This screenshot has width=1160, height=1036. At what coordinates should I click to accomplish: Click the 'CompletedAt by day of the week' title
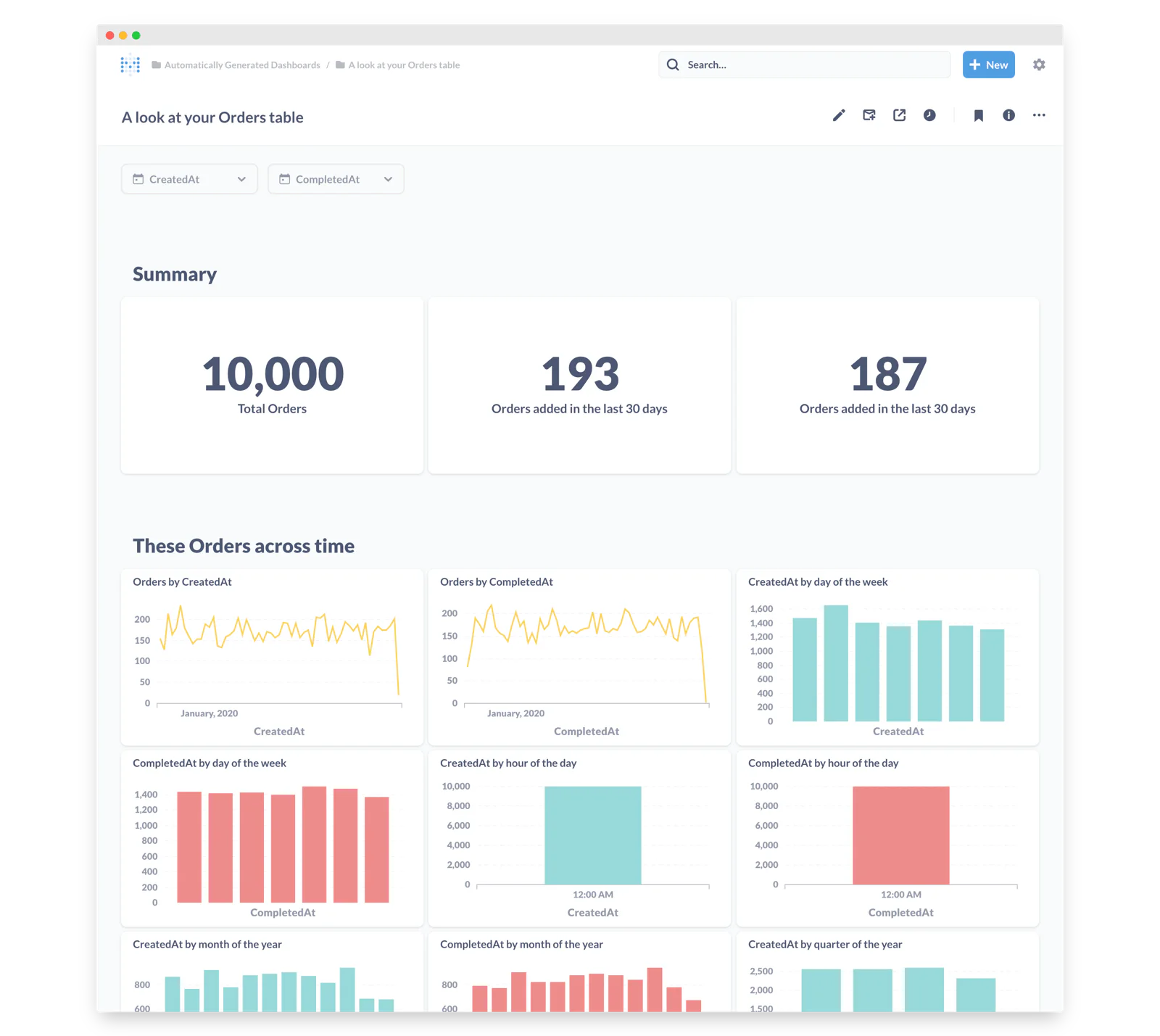click(210, 763)
